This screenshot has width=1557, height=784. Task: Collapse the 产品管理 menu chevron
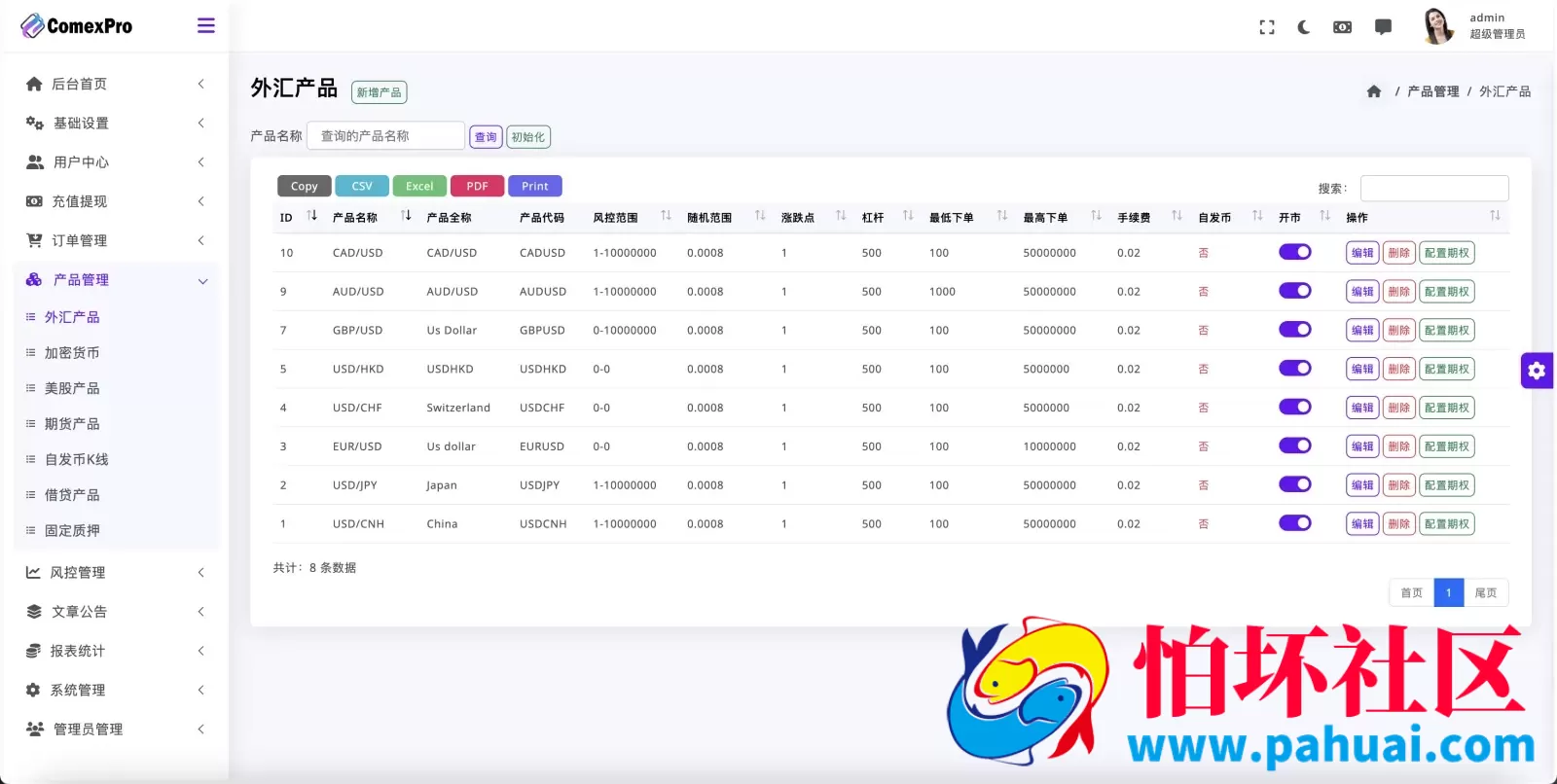coord(202,281)
